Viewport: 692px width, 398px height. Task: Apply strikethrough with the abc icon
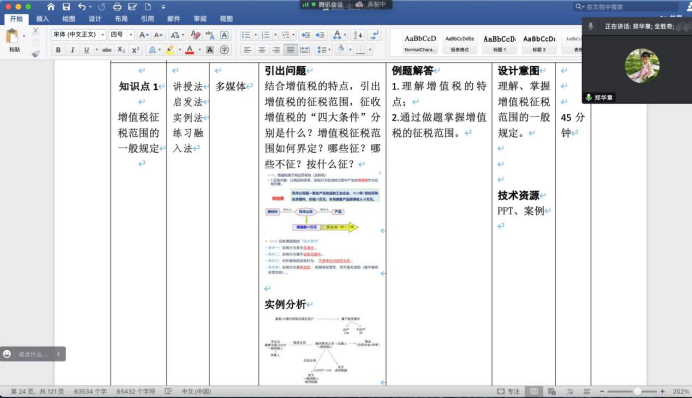(107, 50)
